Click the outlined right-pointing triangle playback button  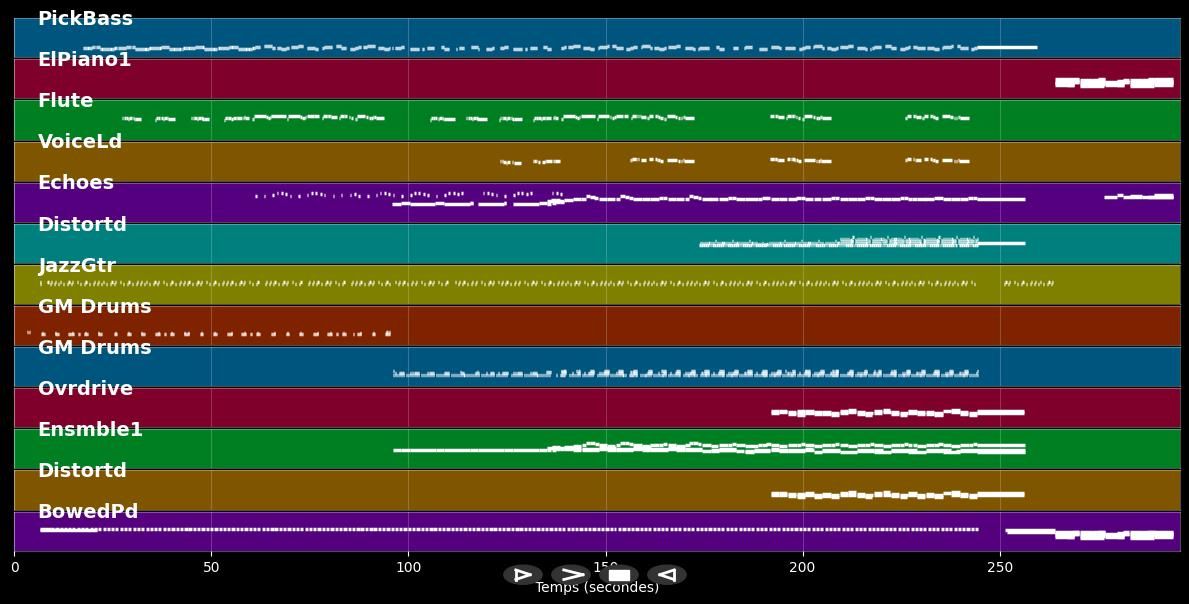(522, 575)
